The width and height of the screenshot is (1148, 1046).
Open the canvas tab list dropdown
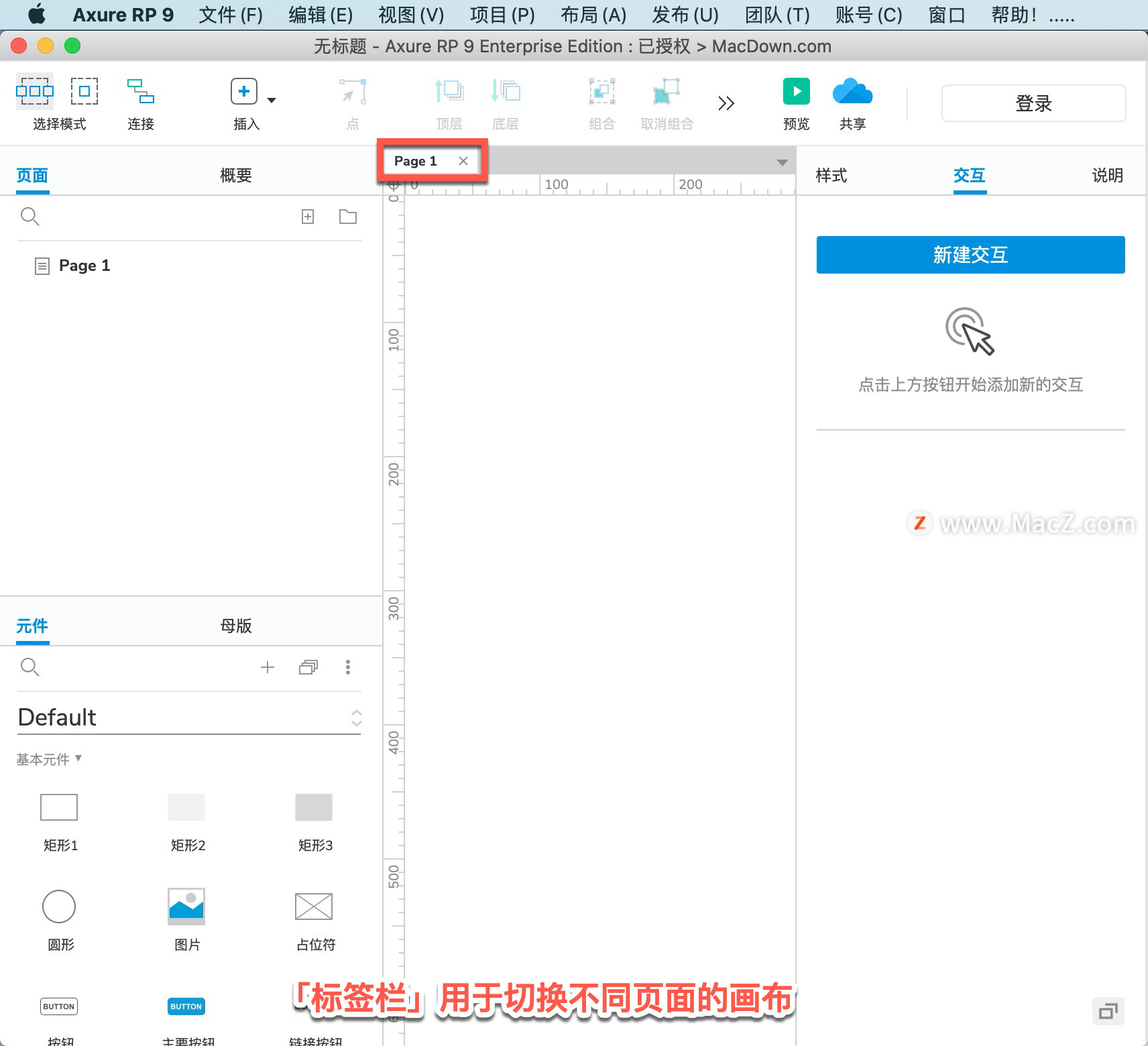click(x=782, y=163)
